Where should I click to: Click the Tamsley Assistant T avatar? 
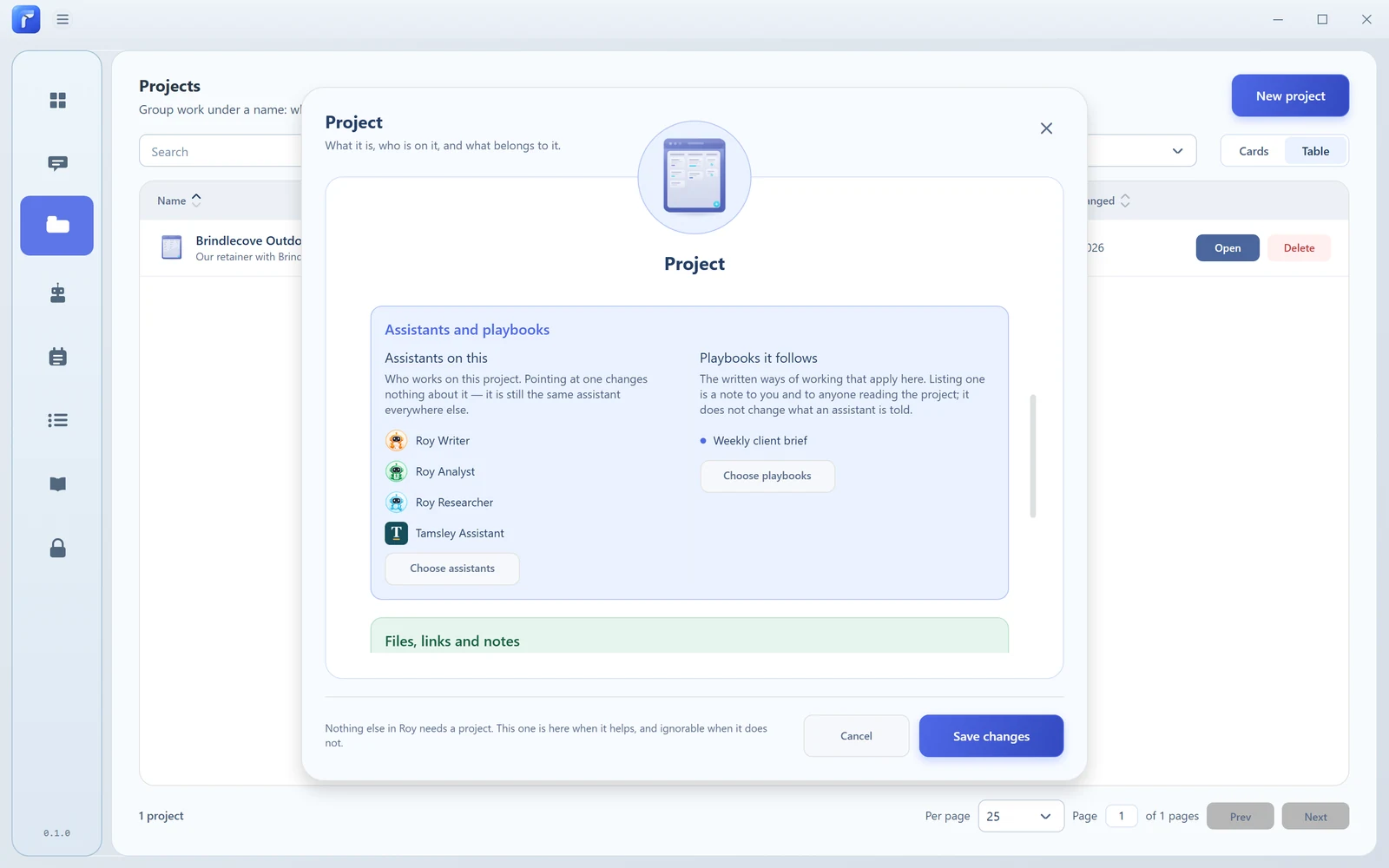pyautogui.click(x=396, y=533)
